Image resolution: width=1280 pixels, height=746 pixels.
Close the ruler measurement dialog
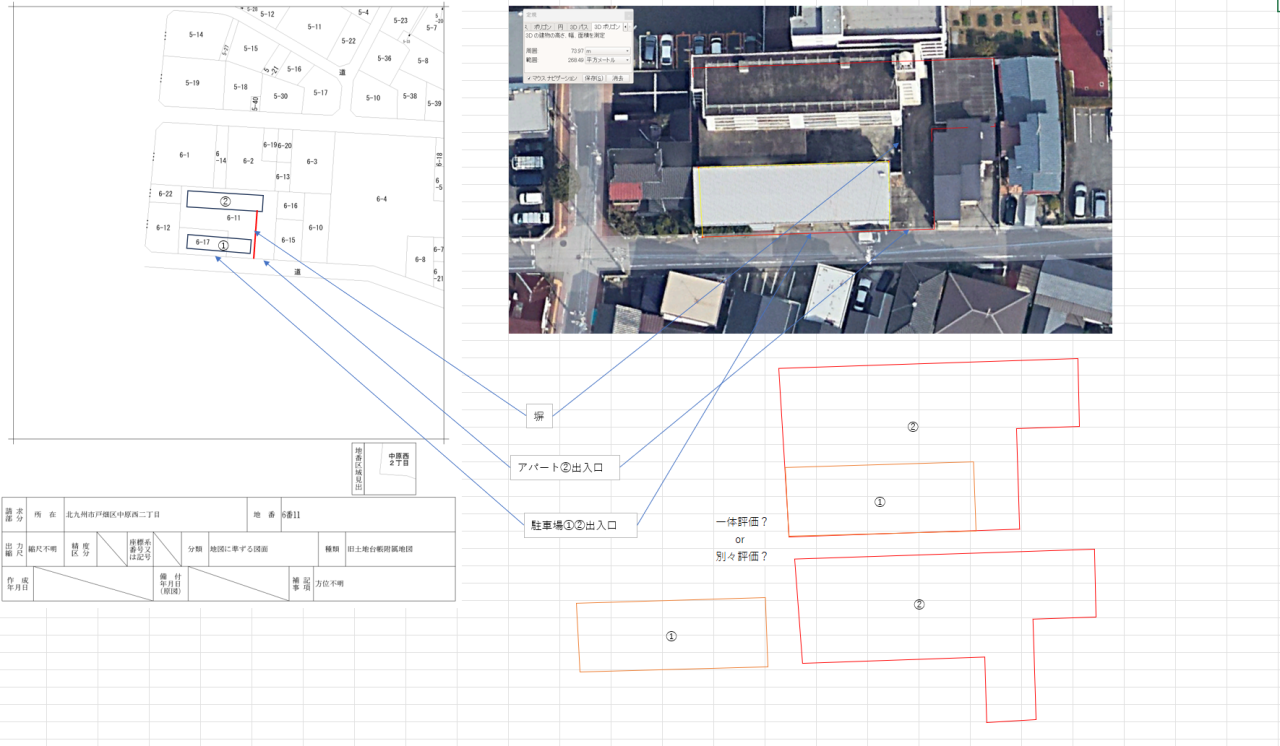628,16
